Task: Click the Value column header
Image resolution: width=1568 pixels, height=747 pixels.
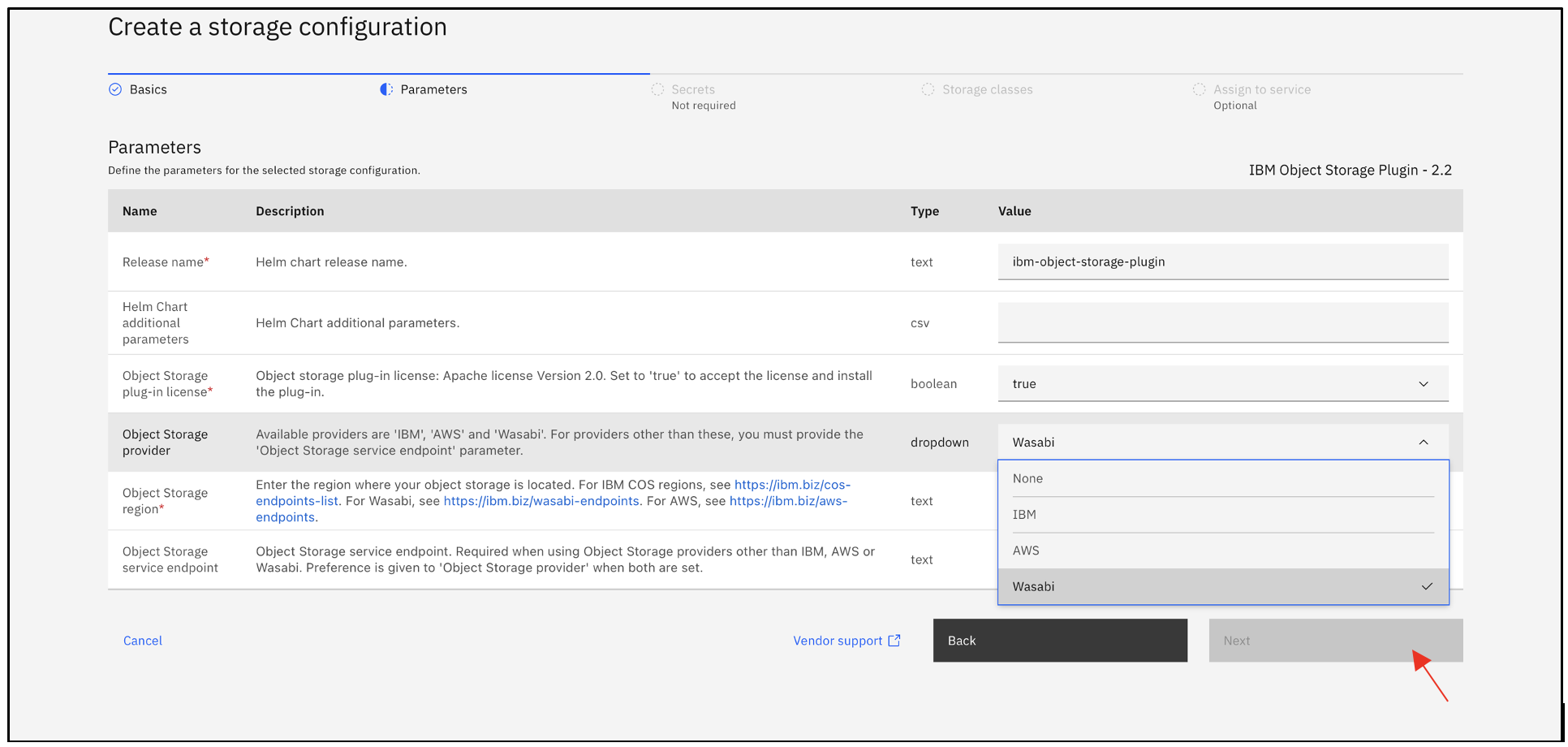Action: (x=1014, y=211)
